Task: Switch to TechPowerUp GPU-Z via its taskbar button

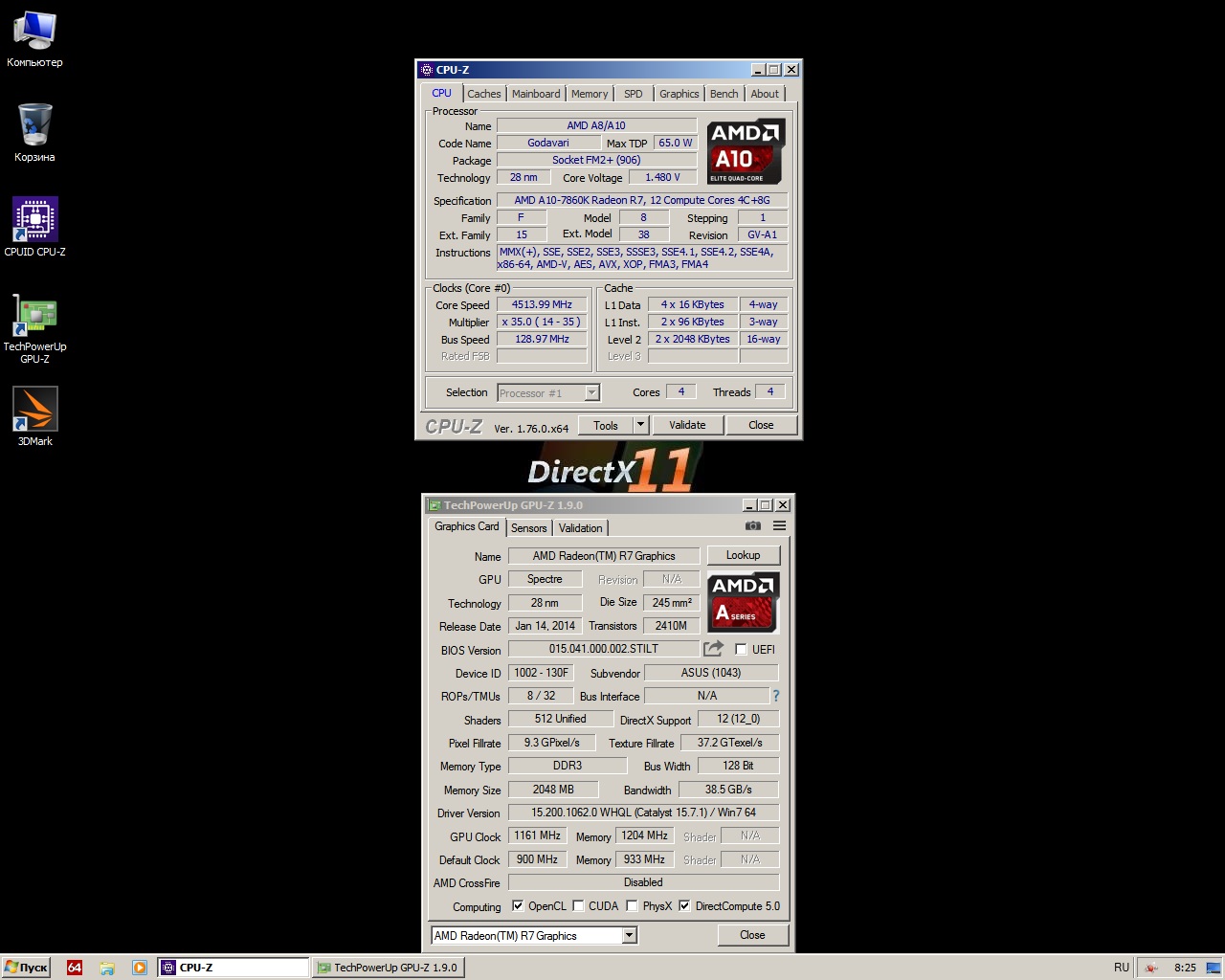Action: (389, 968)
